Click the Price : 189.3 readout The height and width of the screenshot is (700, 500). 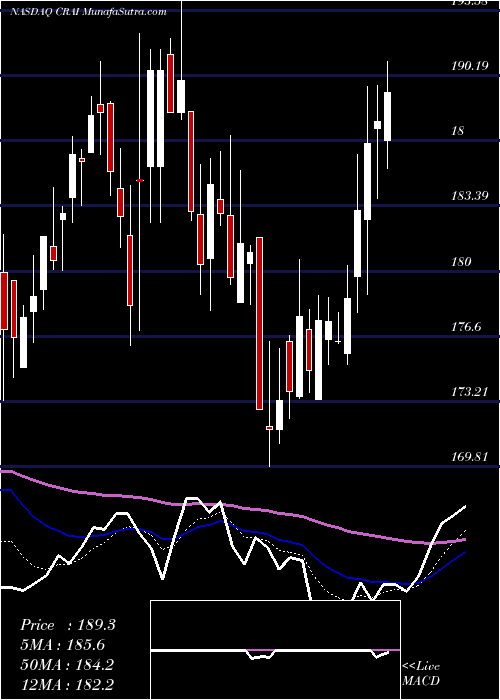tap(68, 625)
